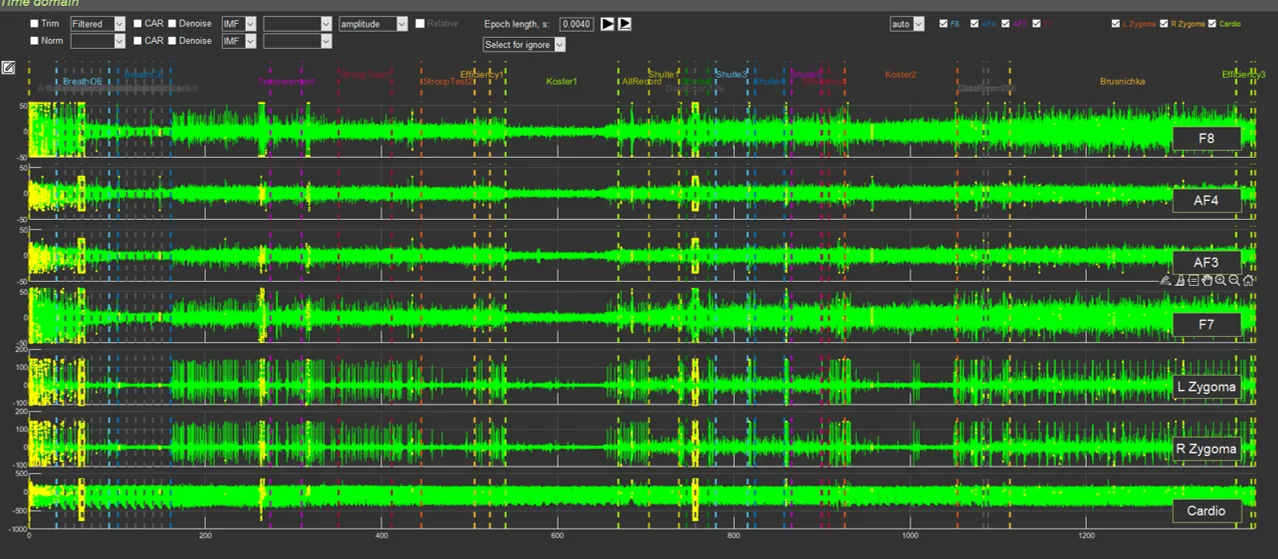Uncheck the Cardio channel checkbox
The height and width of the screenshot is (559, 1278).
1213,23
